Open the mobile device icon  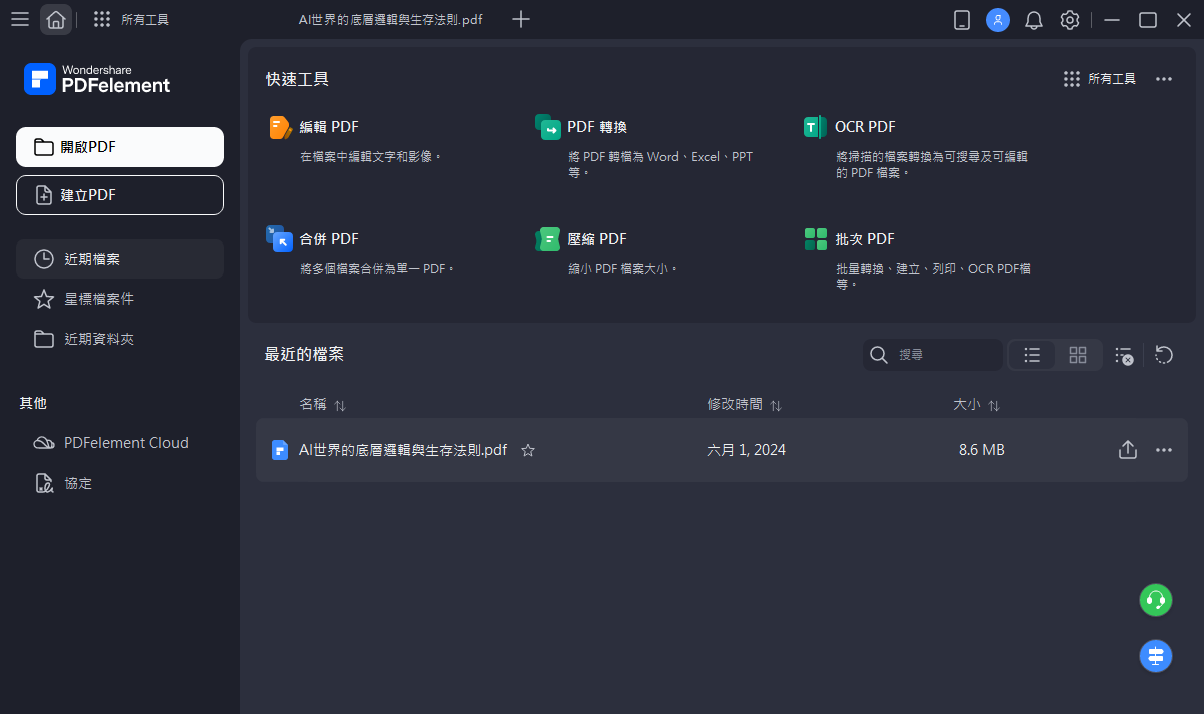pyautogui.click(x=962, y=20)
